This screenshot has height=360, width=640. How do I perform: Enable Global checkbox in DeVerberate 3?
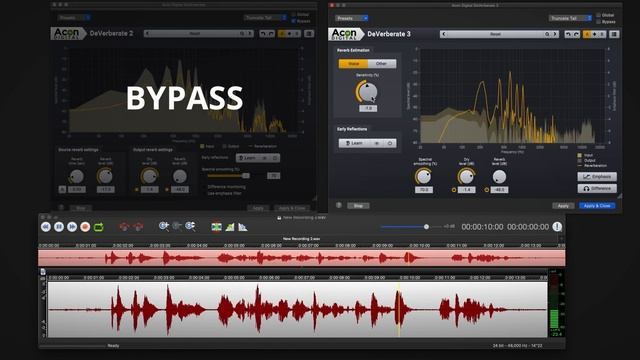click(x=598, y=15)
